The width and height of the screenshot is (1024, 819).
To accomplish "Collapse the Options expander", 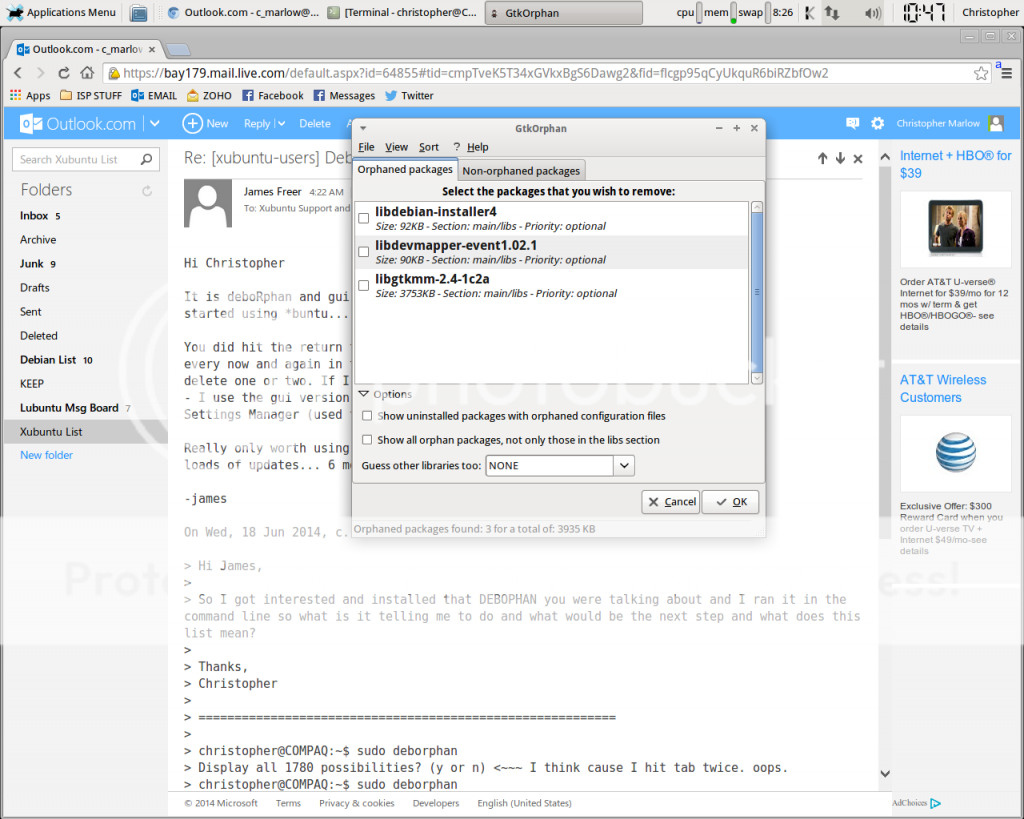I will click(364, 394).
